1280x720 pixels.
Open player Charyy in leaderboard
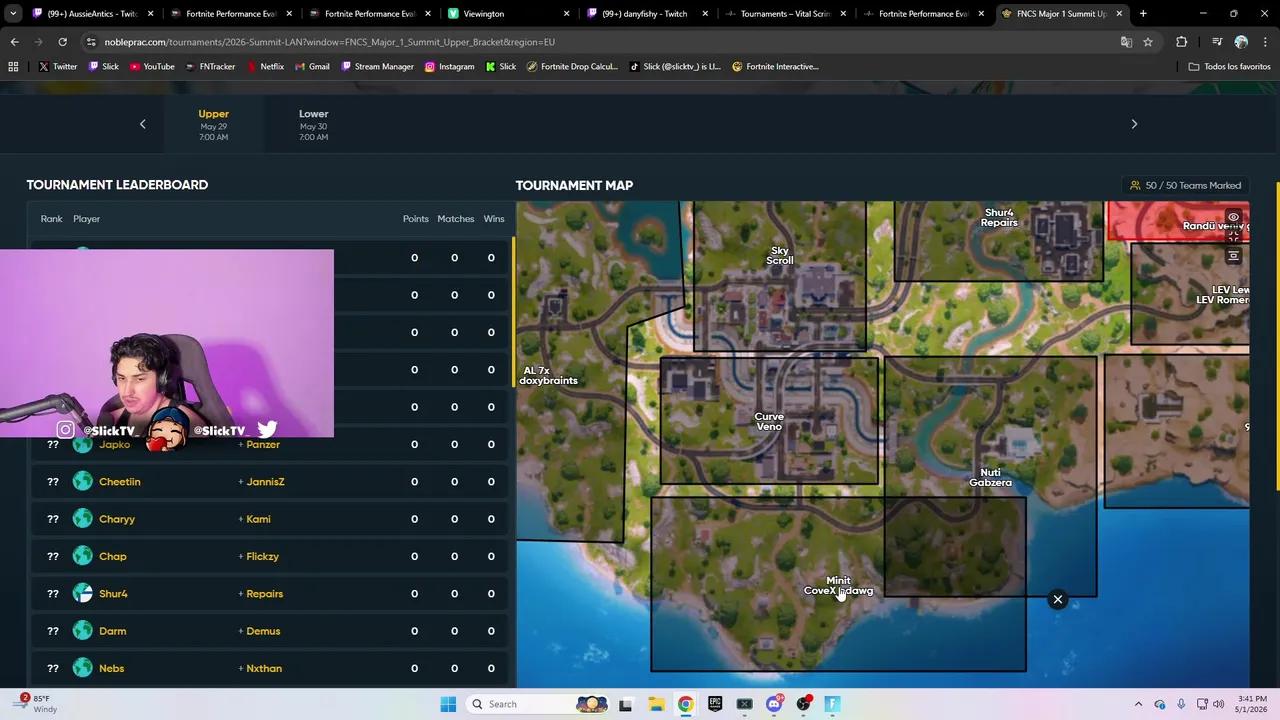116,519
